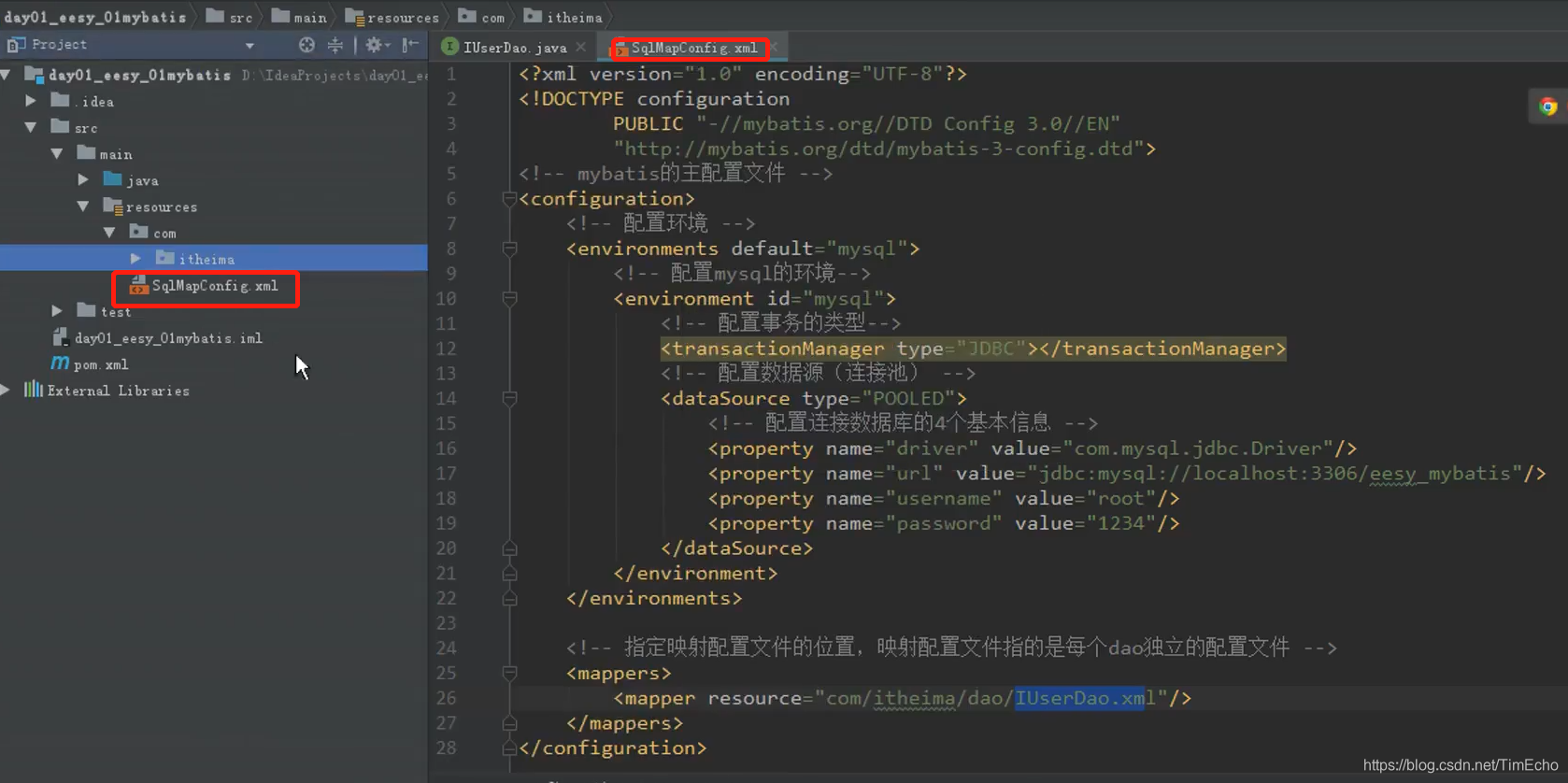Viewport: 1568px width, 783px height.
Task: Click the Maven icon beside pom.xml
Action: click(60, 363)
